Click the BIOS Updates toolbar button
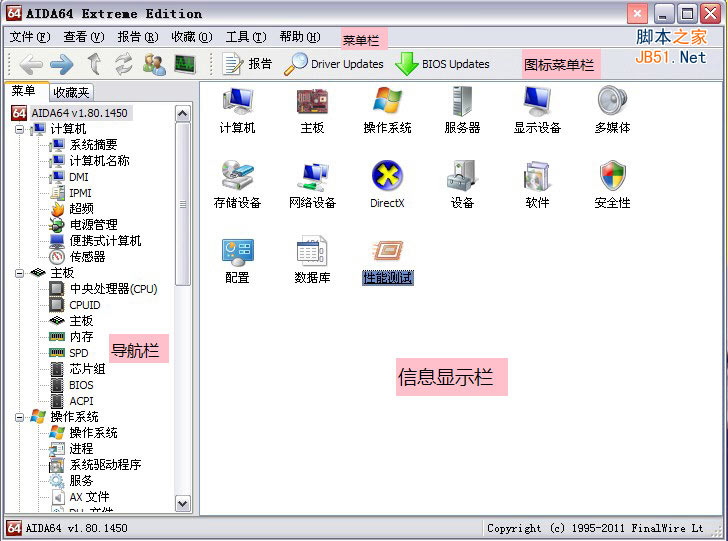Screen dimensions: 728x541 [x=442, y=64]
